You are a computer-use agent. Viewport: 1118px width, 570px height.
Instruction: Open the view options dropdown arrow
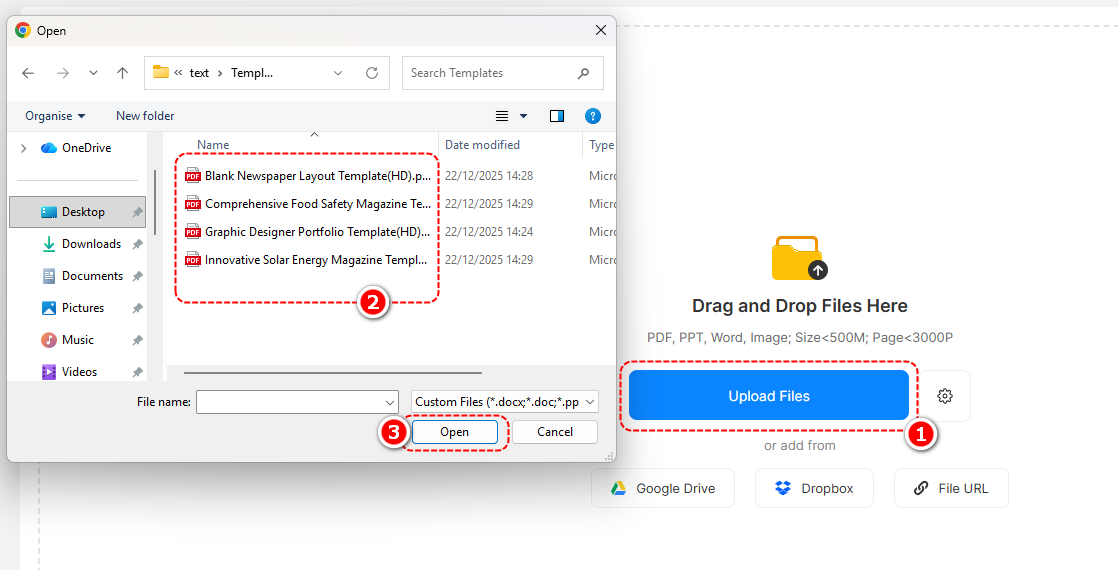(523, 116)
